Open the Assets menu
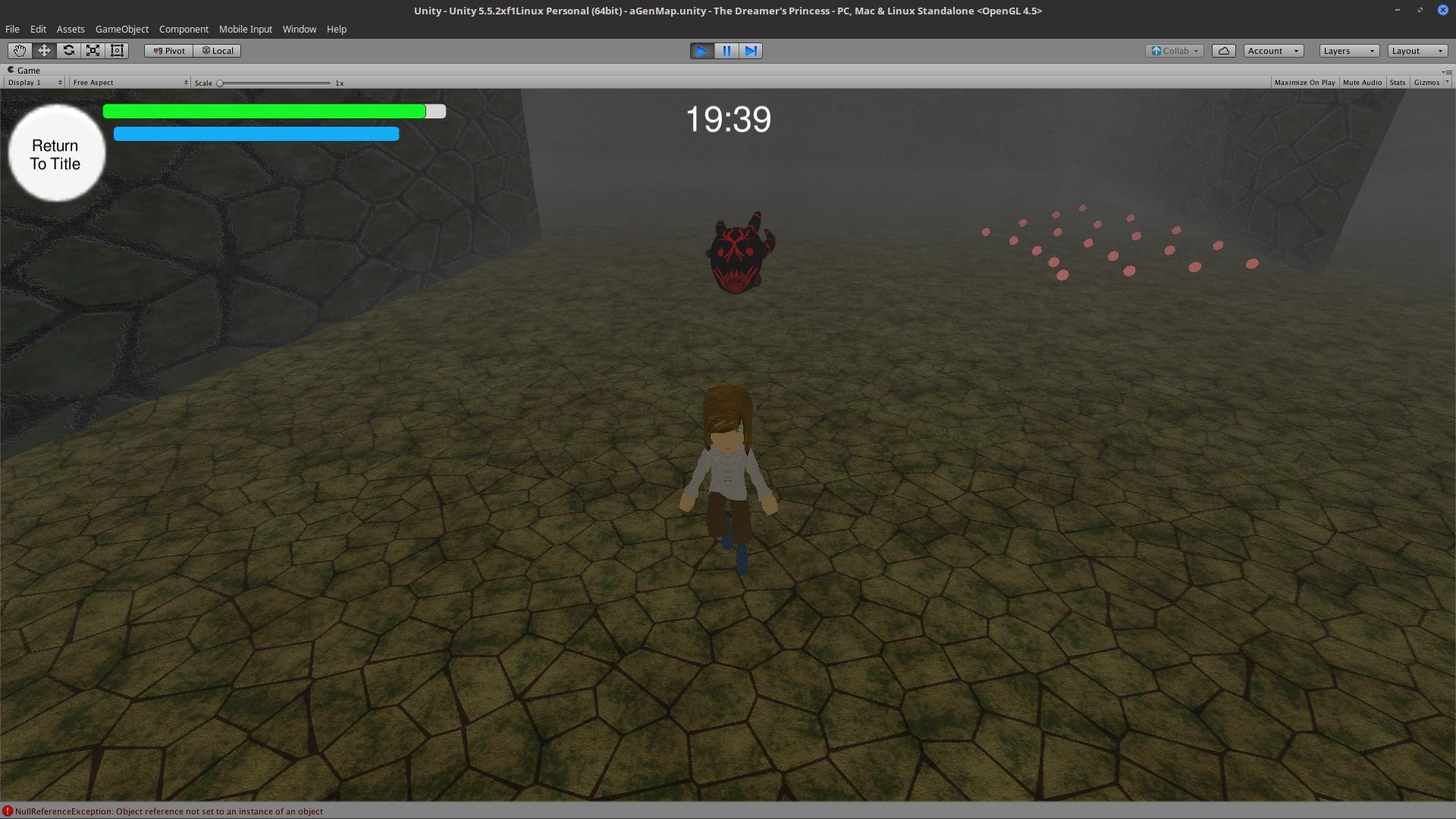This screenshot has width=1456, height=819. tap(71, 30)
